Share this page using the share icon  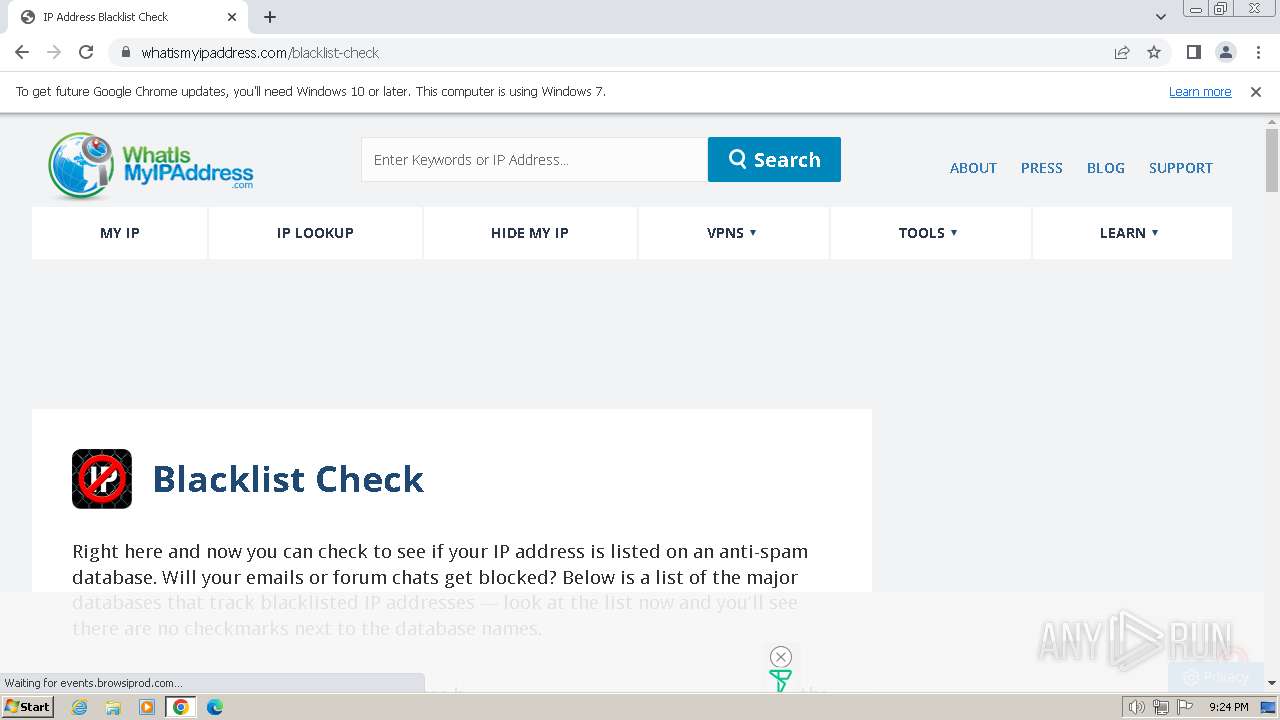tap(1122, 53)
